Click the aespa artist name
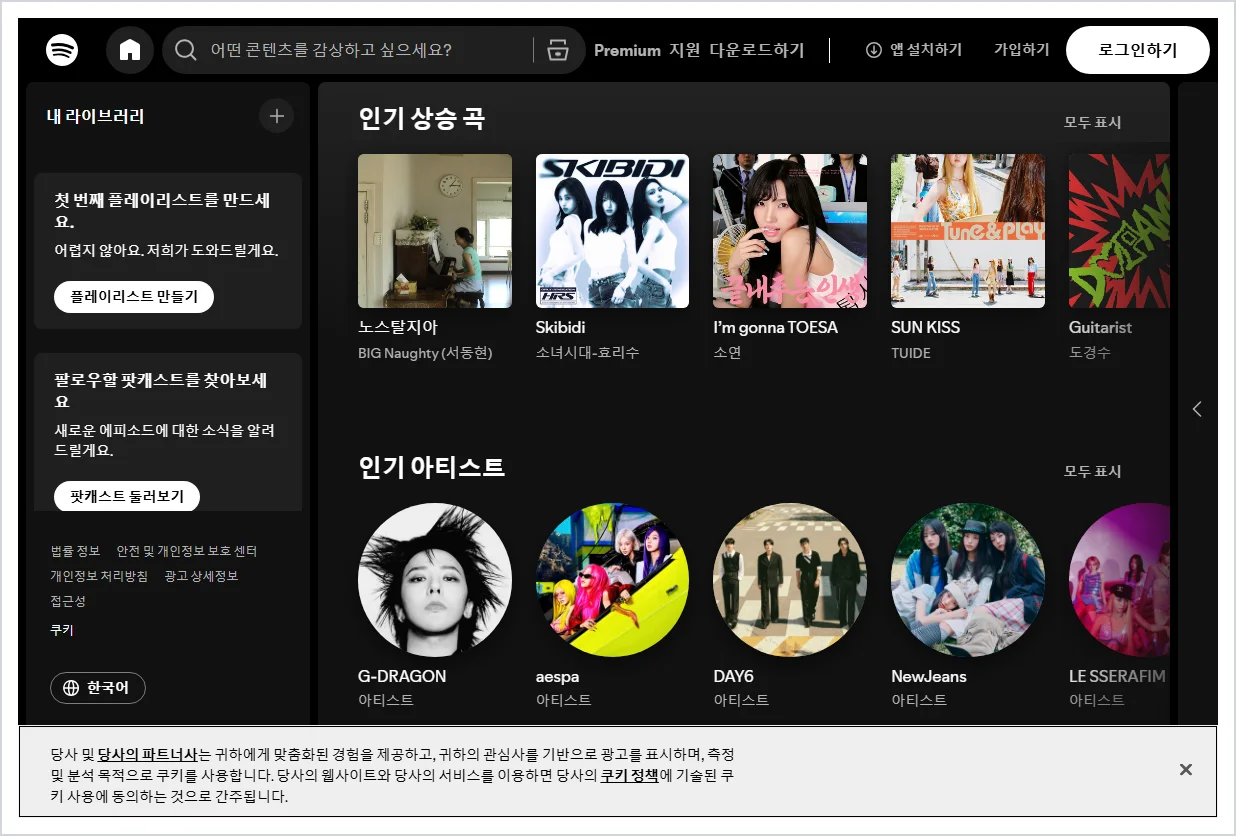This screenshot has width=1236, height=836. click(558, 676)
